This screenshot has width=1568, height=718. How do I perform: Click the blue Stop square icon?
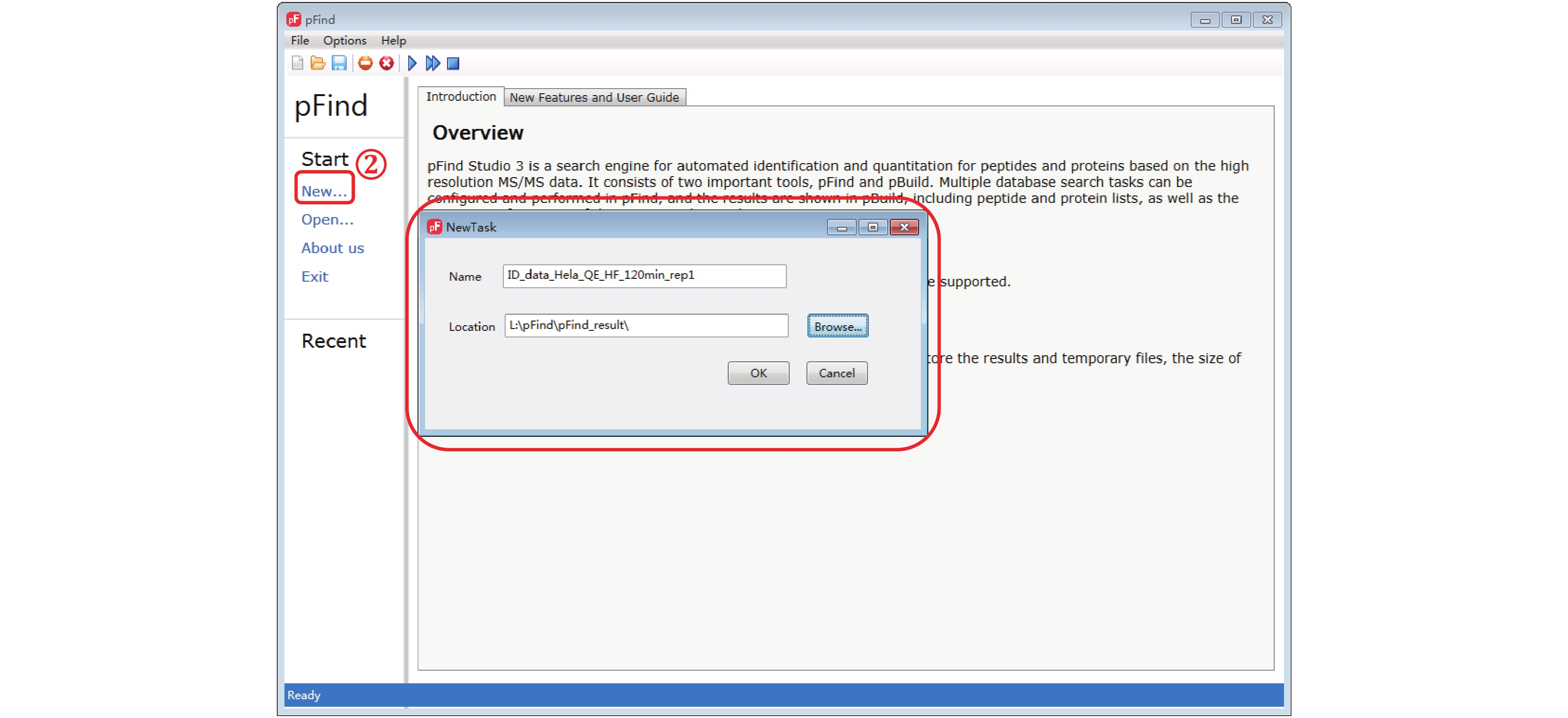coord(453,63)
